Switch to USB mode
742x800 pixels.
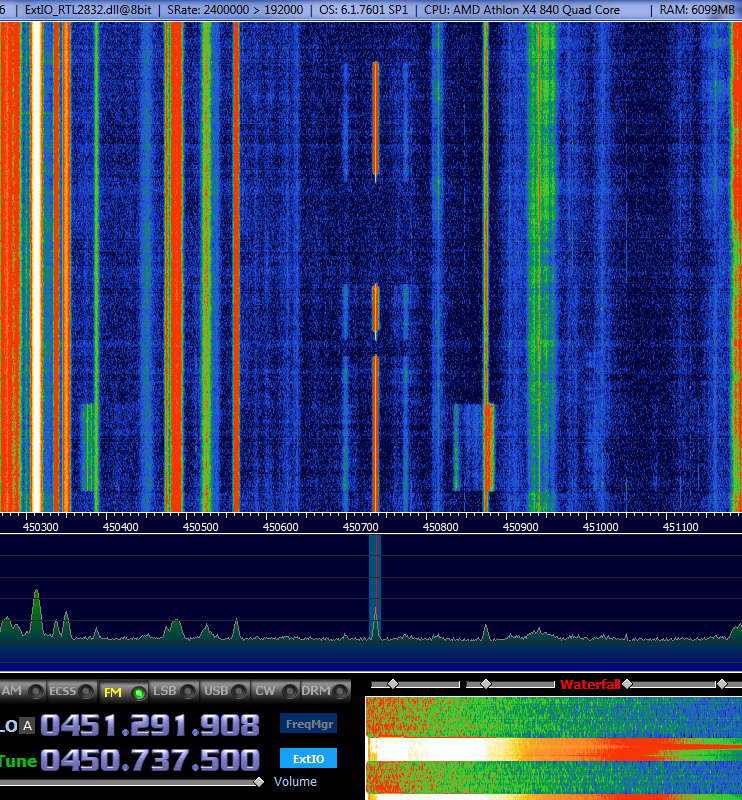[x=225, y=691]
